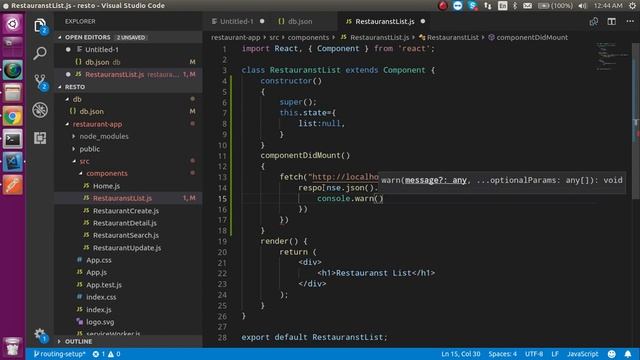Open RestaurantUpdate.js in the file tree
Viewport: 640px width, 360px height.
pyautogui.click(x=129, y=248)
